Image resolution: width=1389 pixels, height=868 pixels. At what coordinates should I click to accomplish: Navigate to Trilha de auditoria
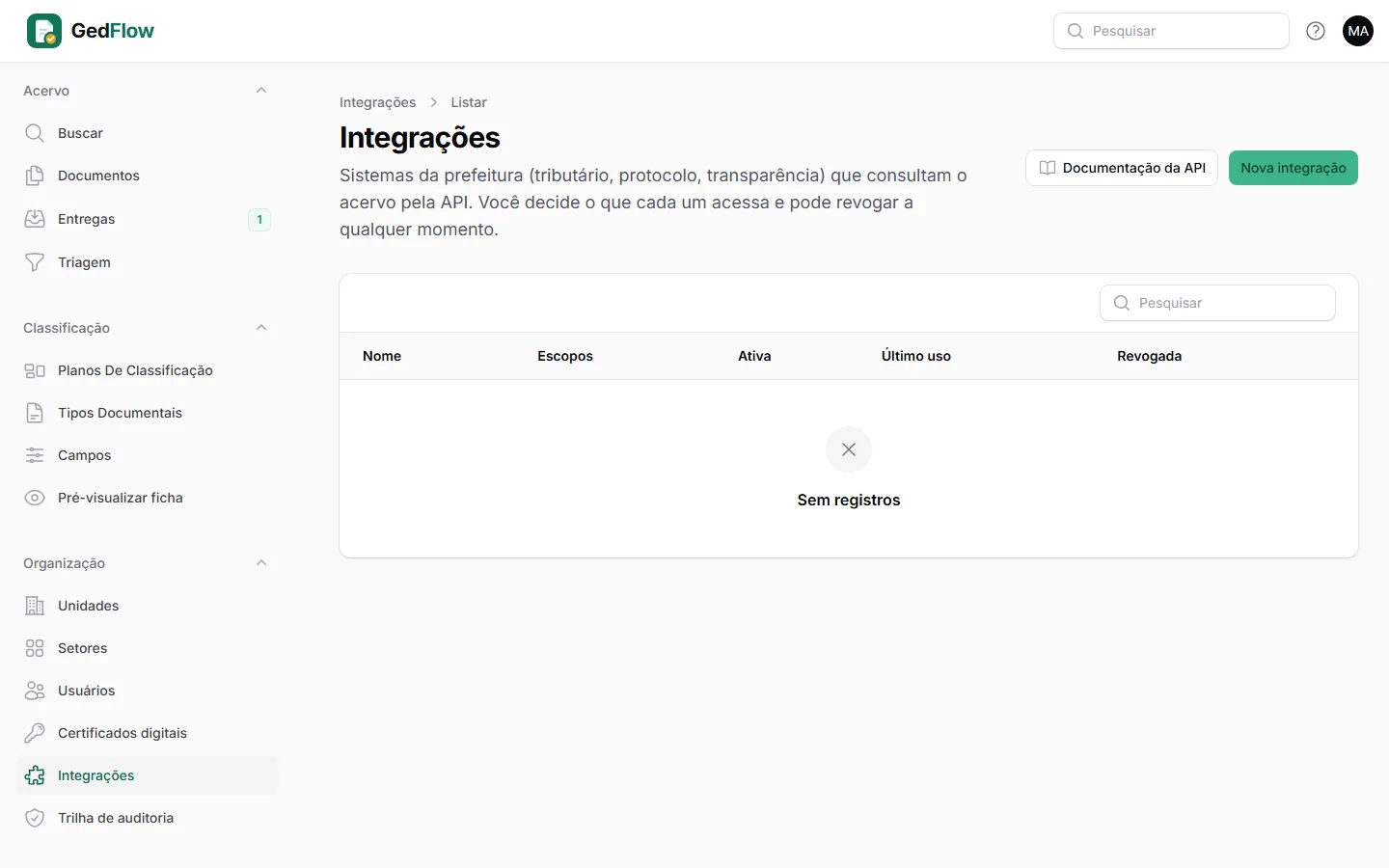pos(147,818)
